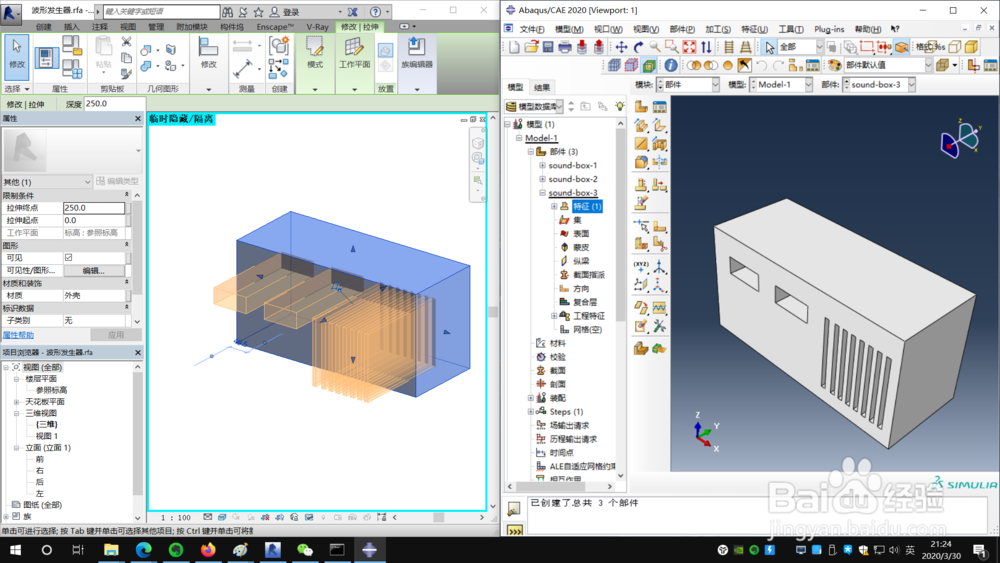Toggle the 可见 visible checkbox in Revit properties

pyautogui.click(x=68, y=258)
